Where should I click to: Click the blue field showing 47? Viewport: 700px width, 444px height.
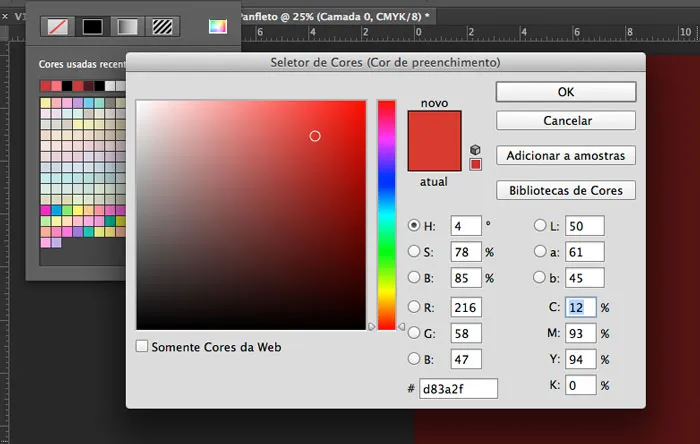[466, 359]
